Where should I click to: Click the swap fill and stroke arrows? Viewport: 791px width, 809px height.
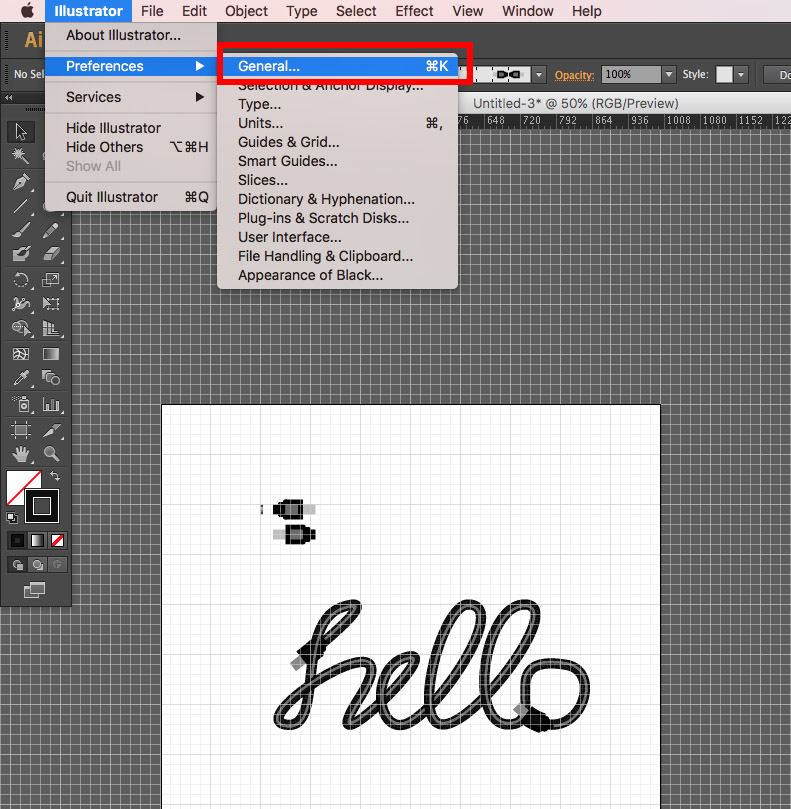click(55, 477)
